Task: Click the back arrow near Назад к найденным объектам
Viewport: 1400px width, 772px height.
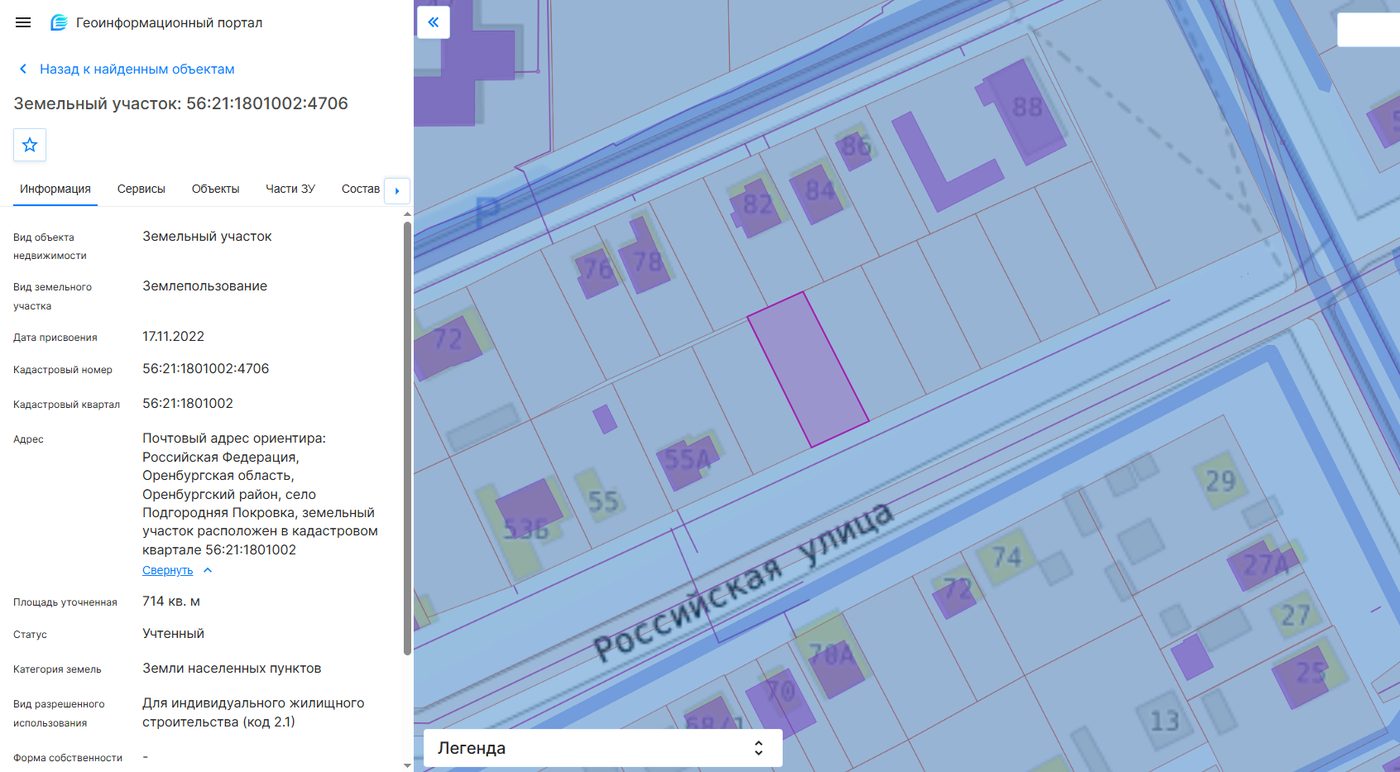Action: pos(22,69)
